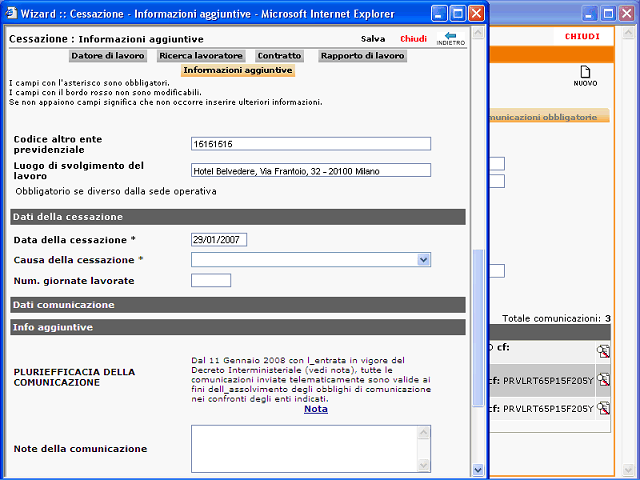This screenshot has height=480, width=640.
Task: Open the Nota hyperlink
Action: [316, 409]
